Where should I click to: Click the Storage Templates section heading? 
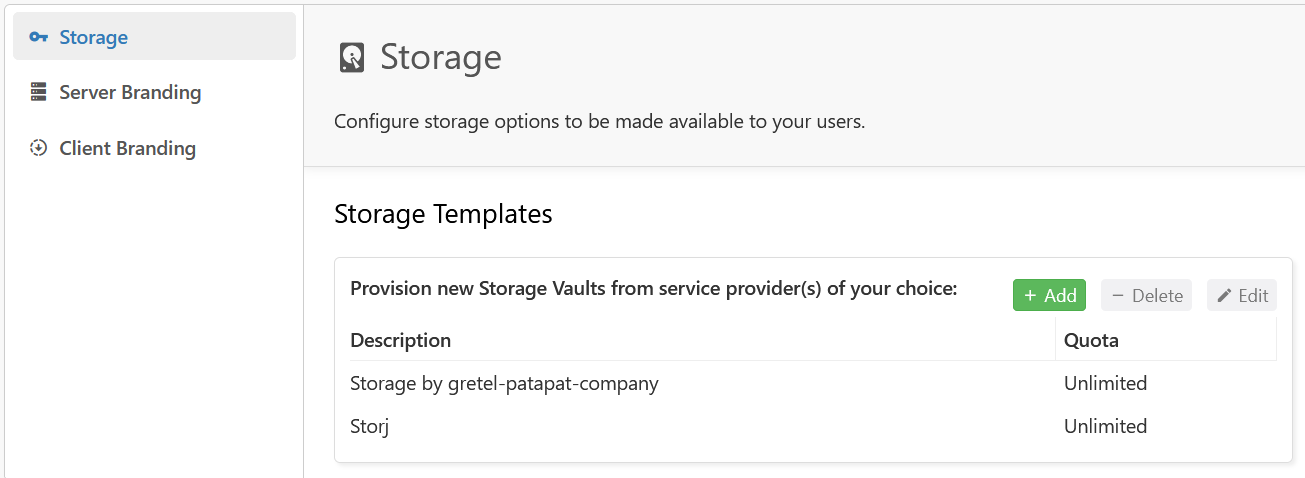(443, 214)
